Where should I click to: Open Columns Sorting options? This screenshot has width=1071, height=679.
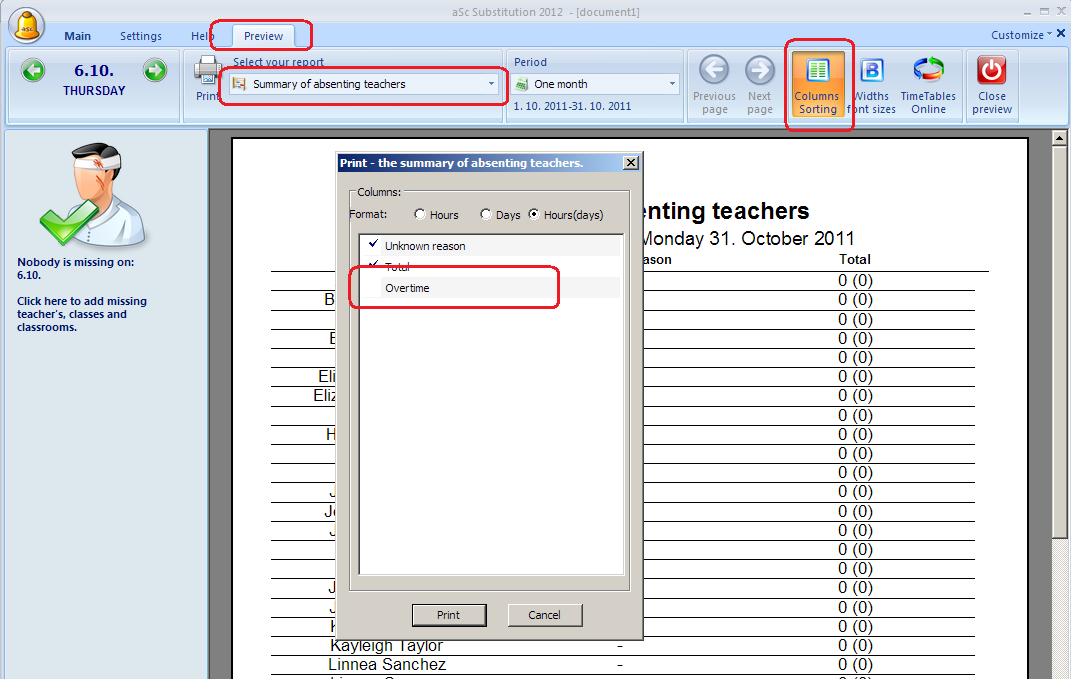[x=818, y=85]
